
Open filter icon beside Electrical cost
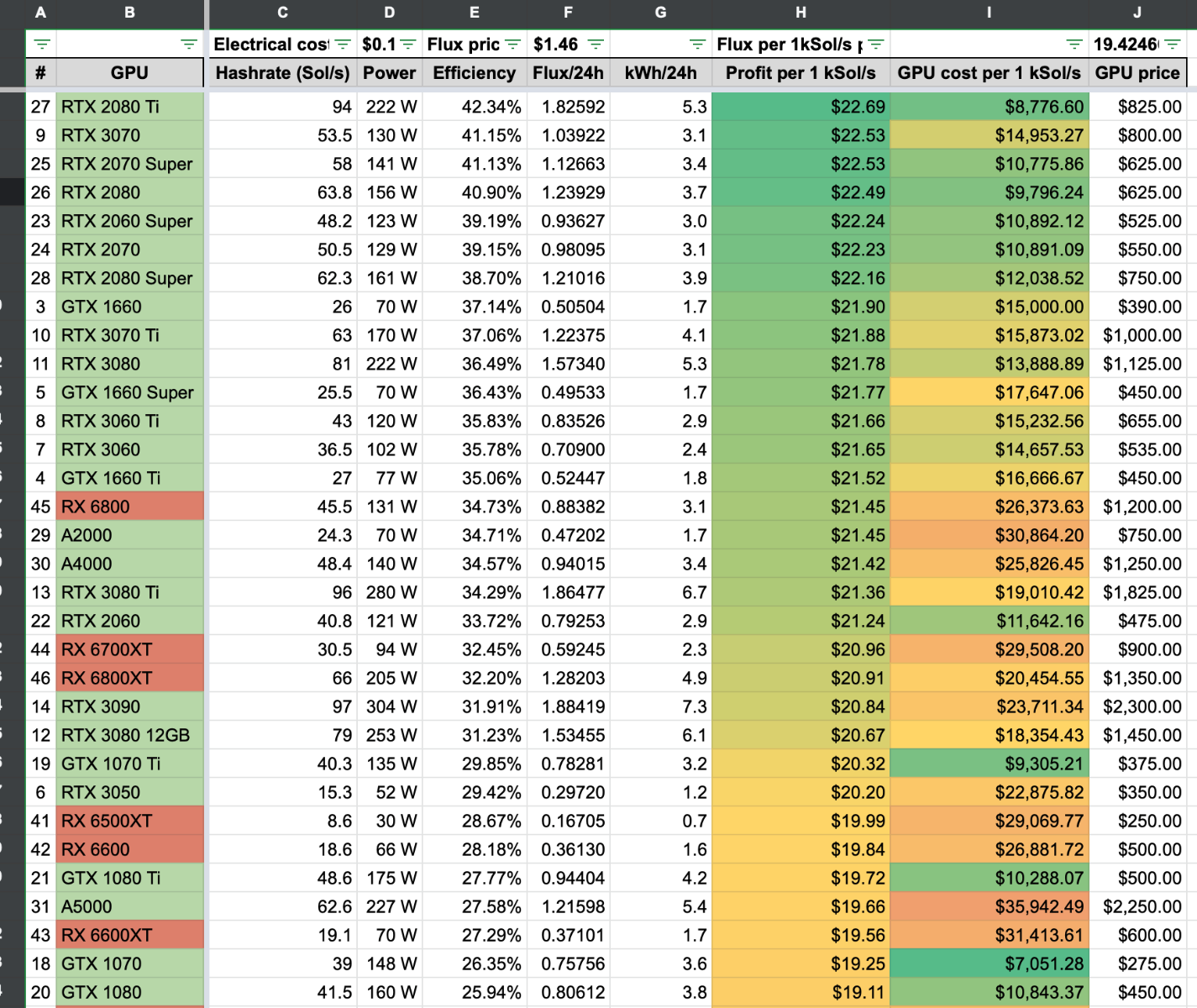(343, 45)
